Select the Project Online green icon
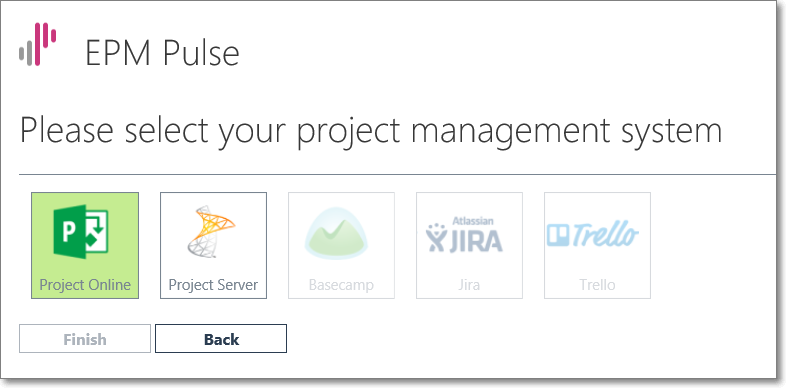This screenshot has height=388, width=786. coord(81,231)
